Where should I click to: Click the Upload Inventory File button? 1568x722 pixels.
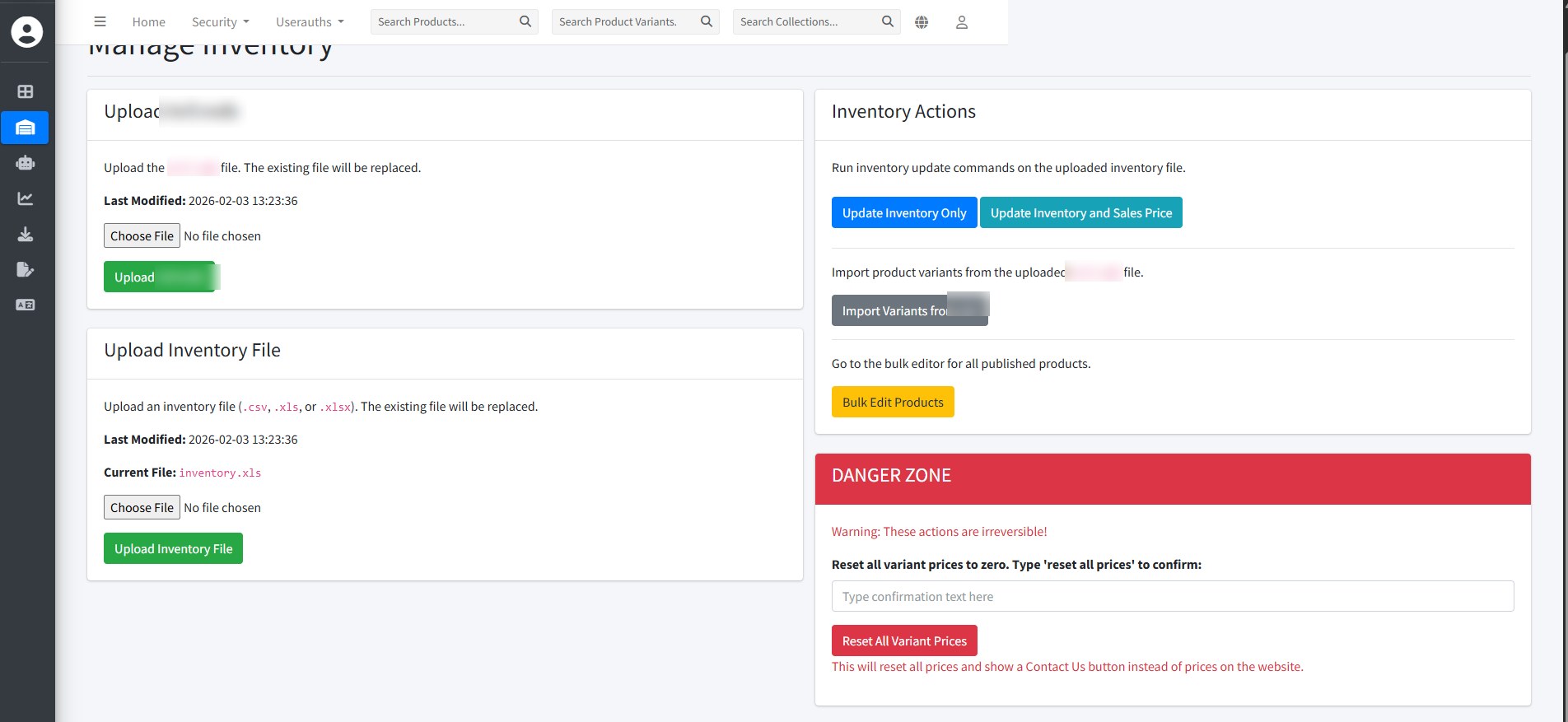[173, 548]
